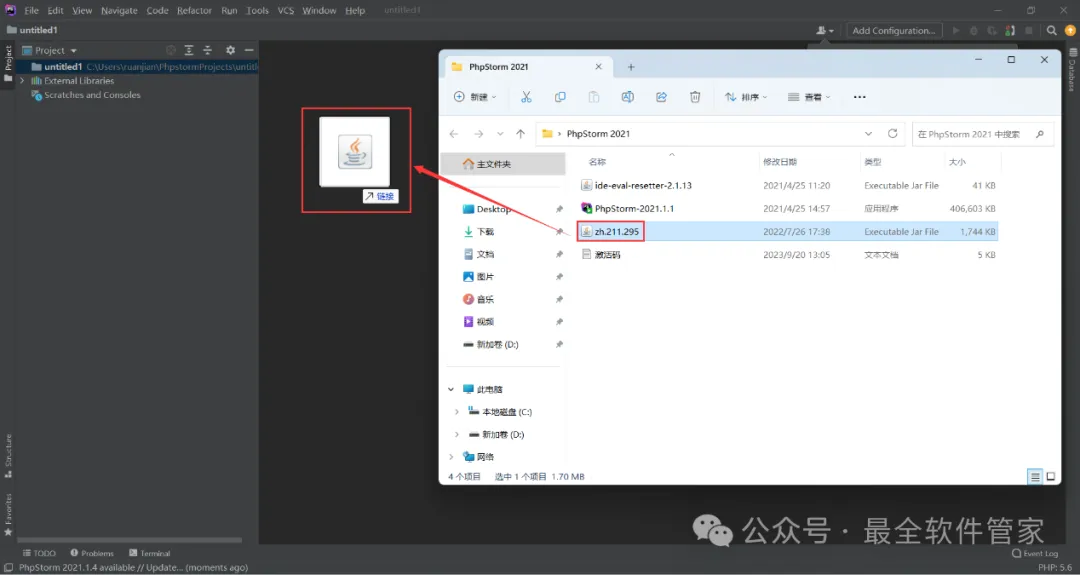Expand External Libraries node

point(23,81)
